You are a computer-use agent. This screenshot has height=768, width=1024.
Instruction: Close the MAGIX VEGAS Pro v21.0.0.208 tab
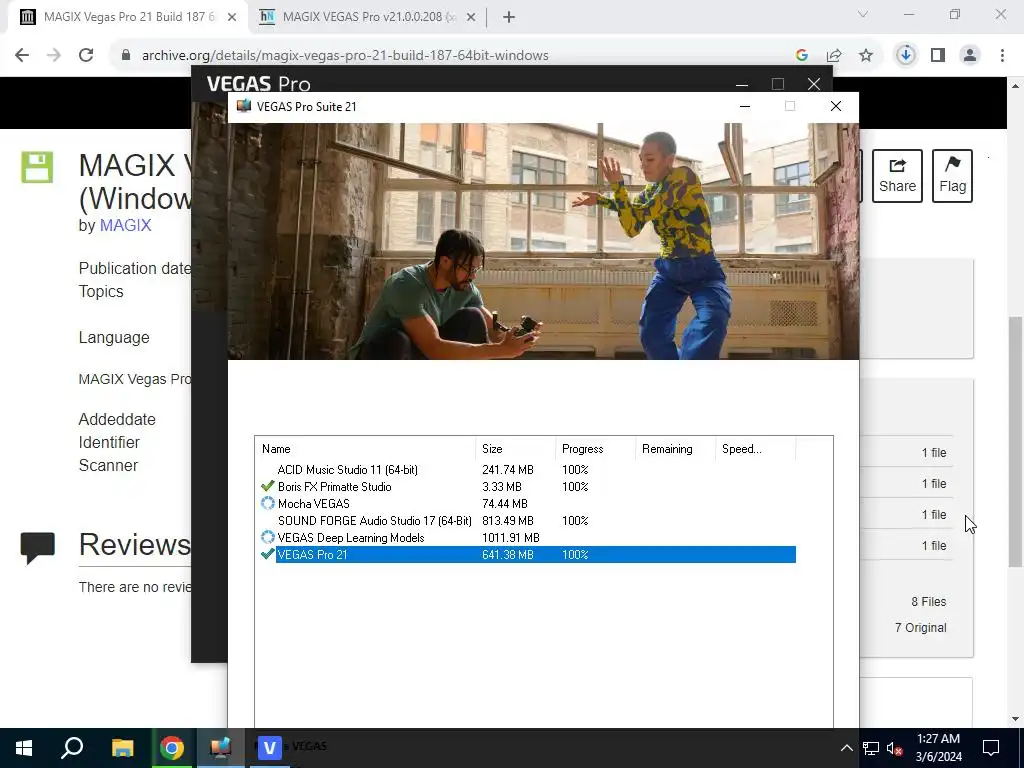[x=471, y=17]
